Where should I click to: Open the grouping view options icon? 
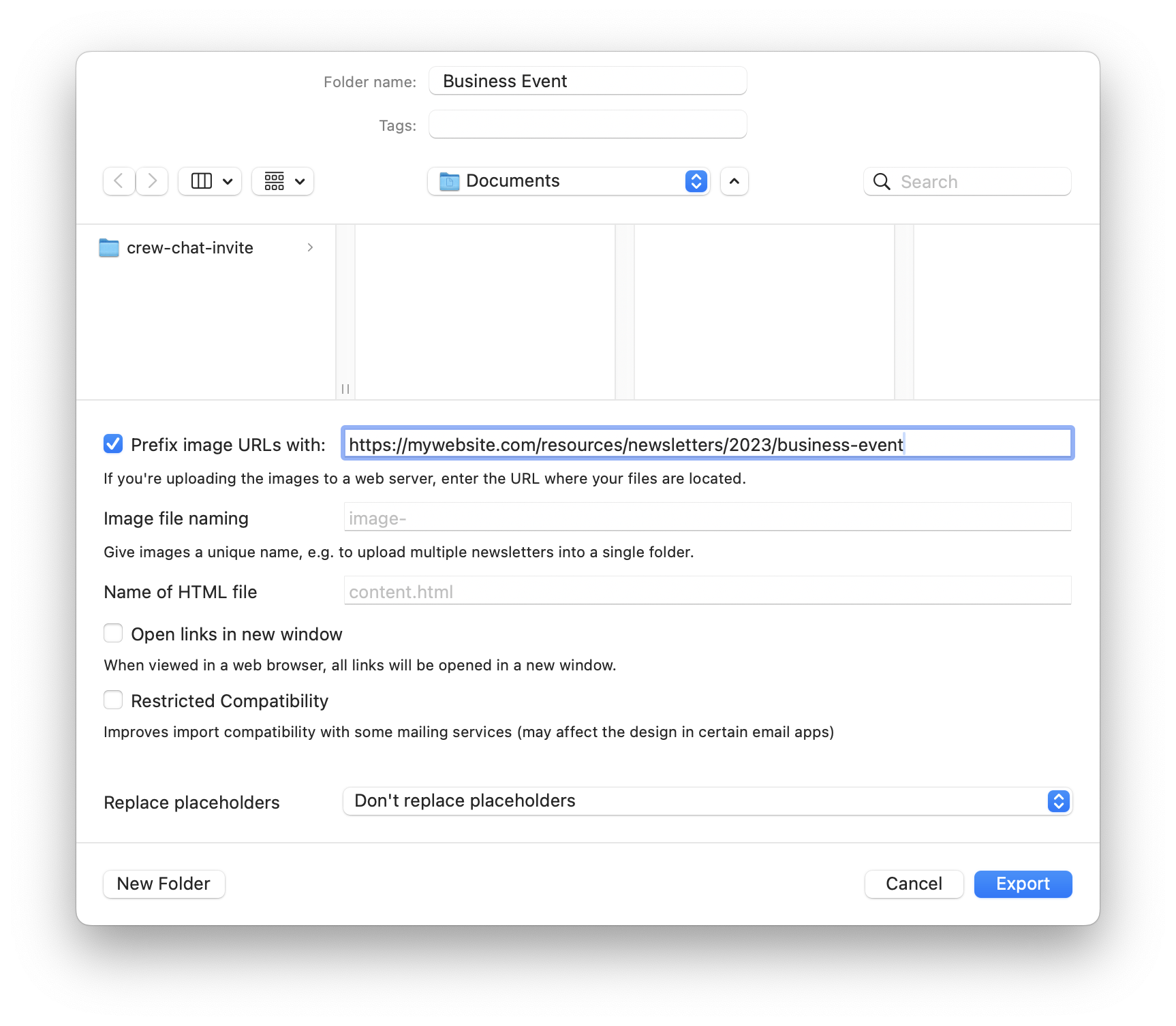click(x=275, y=181)
